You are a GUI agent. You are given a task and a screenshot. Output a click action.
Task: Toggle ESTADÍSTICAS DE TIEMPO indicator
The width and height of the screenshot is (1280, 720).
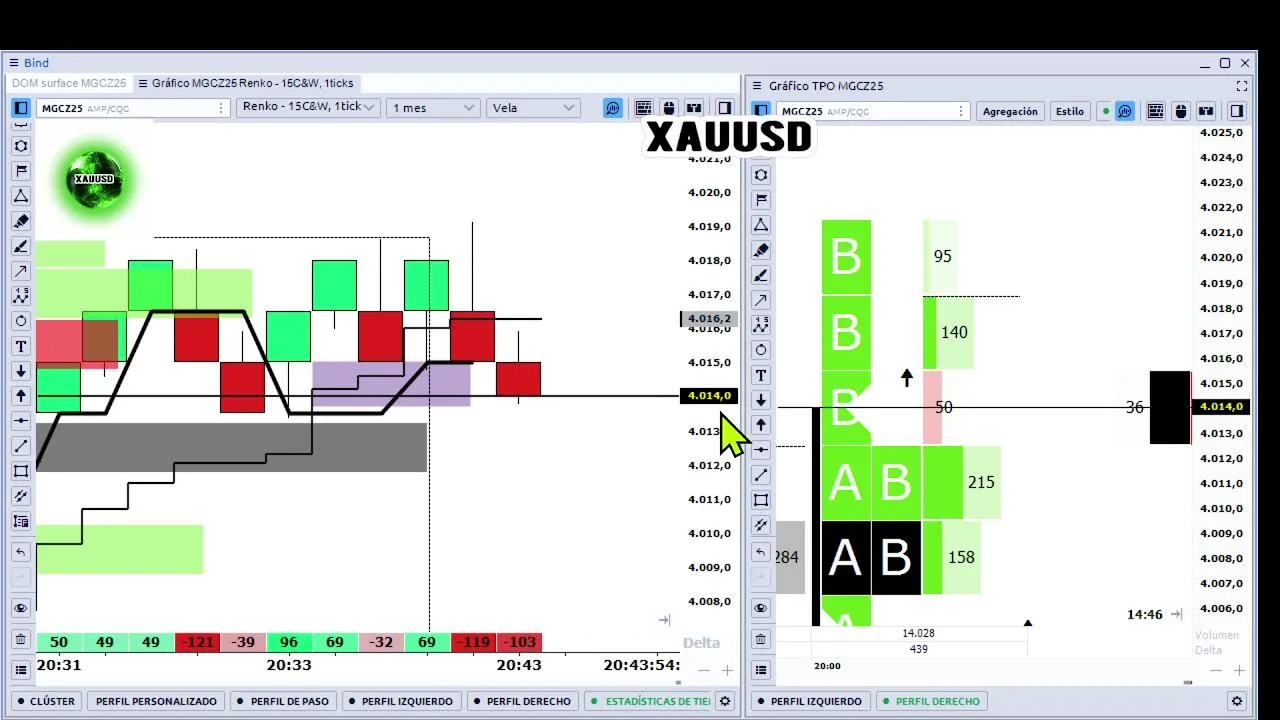point(650,701)
